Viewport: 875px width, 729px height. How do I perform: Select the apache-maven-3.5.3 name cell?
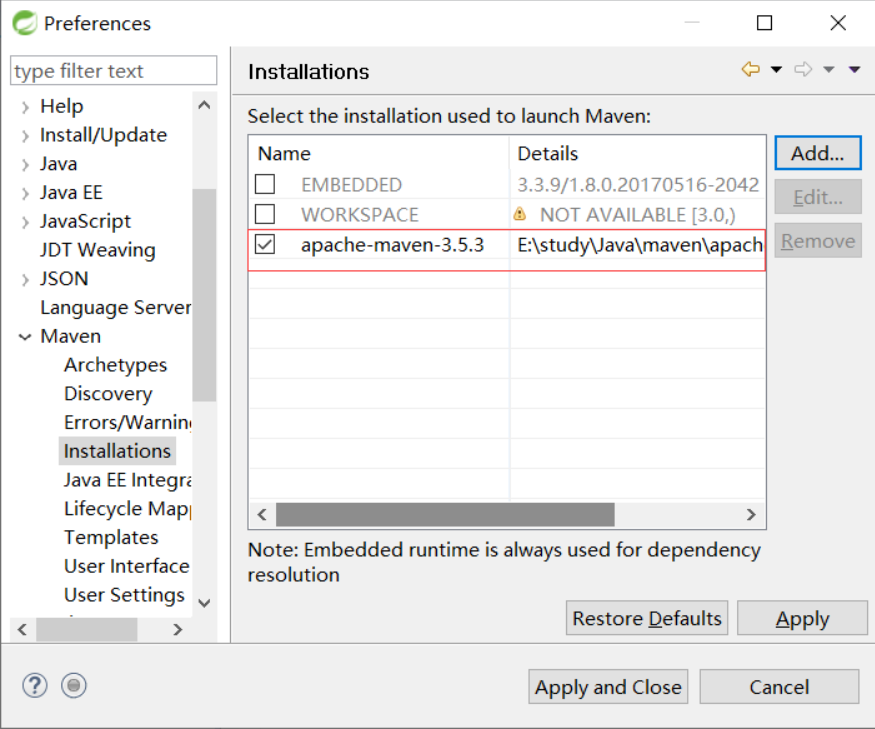(392, 244)
